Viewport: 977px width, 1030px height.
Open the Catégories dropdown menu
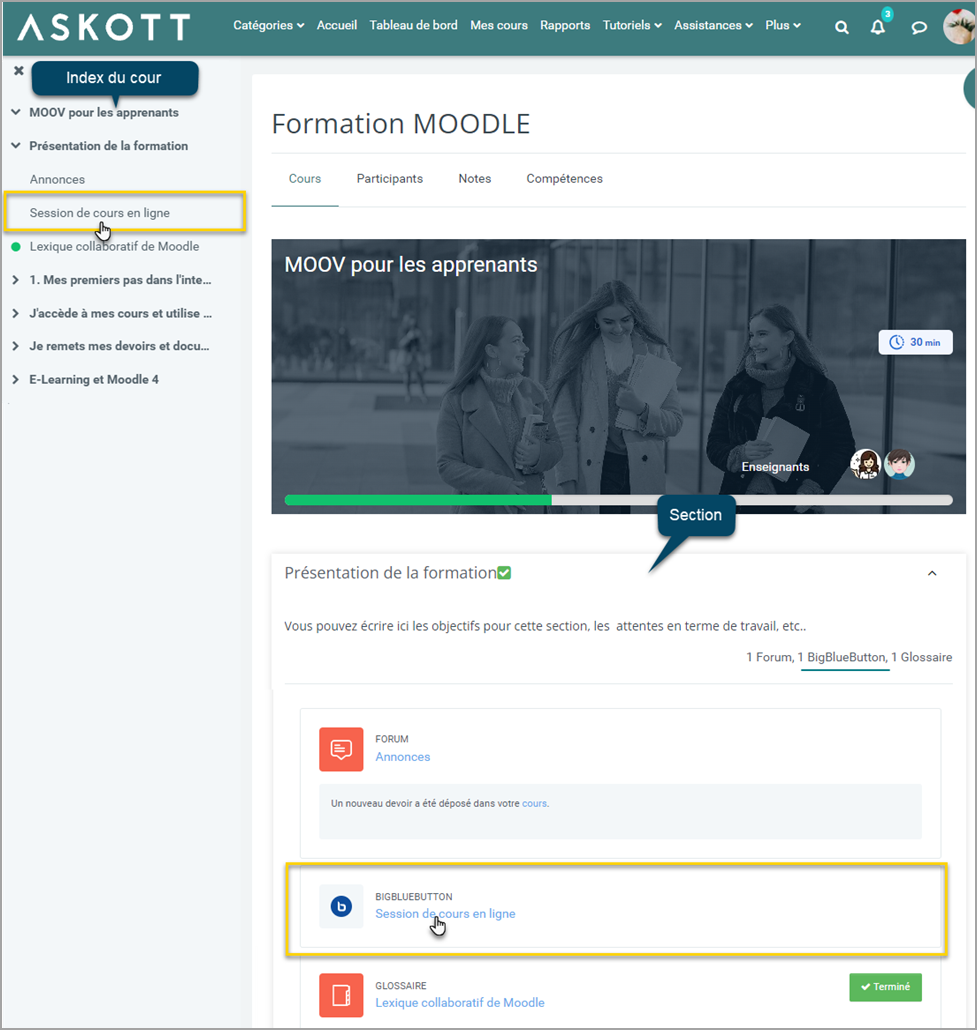[269, 25]
